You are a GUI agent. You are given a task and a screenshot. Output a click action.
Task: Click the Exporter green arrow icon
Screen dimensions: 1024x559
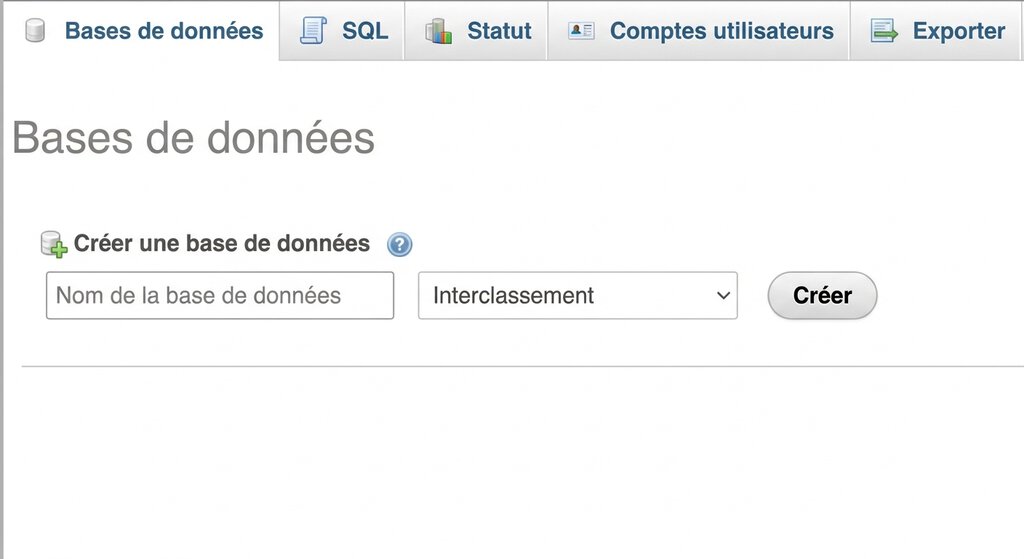point(884,31)
